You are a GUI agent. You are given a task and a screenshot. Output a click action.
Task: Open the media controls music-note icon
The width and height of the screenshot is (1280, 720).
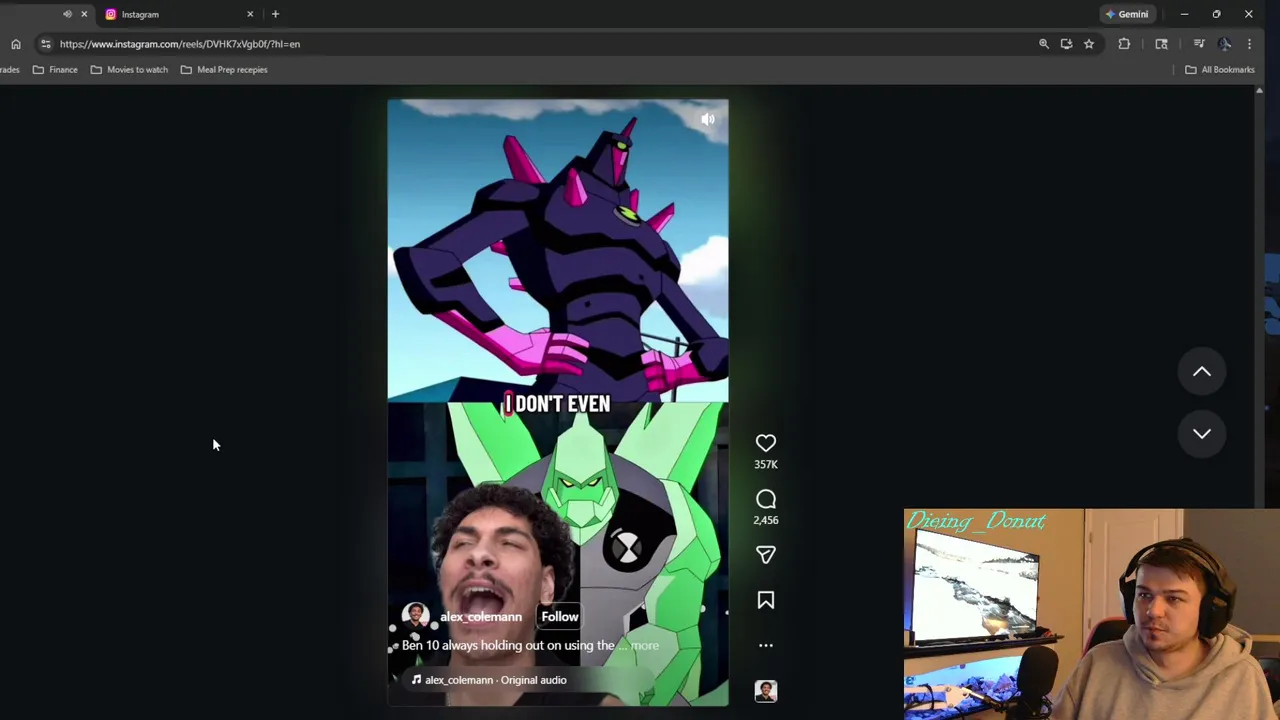[1199, 44]
